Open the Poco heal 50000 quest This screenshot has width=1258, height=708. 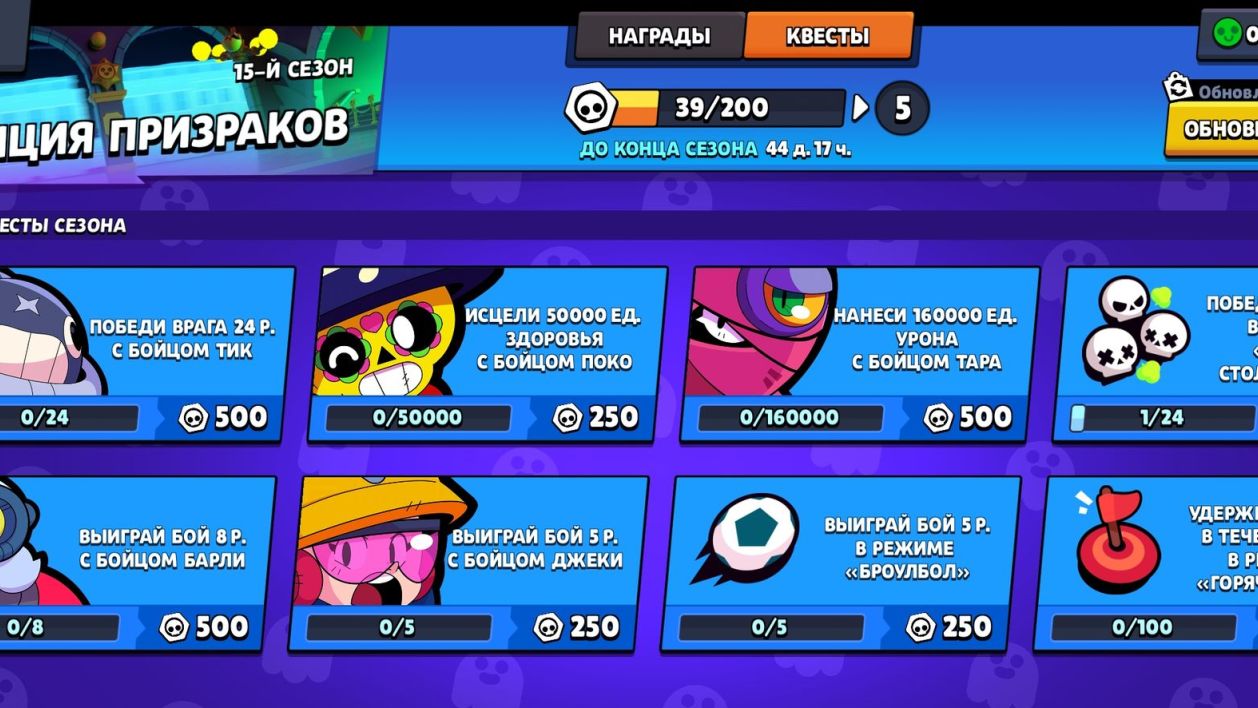(487, 354)
